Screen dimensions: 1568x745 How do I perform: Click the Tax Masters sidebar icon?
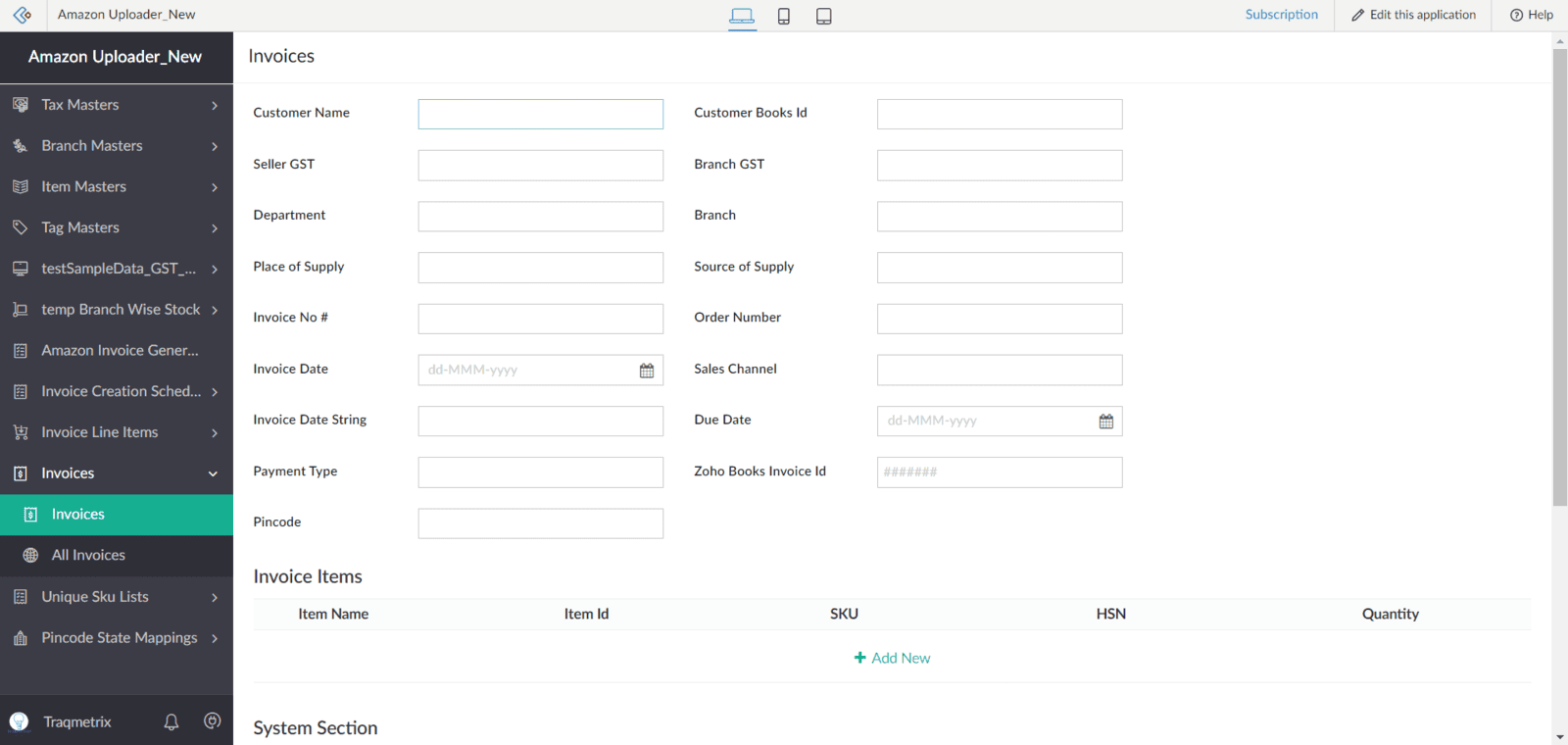pyautogui.click(x=20, y=104)
